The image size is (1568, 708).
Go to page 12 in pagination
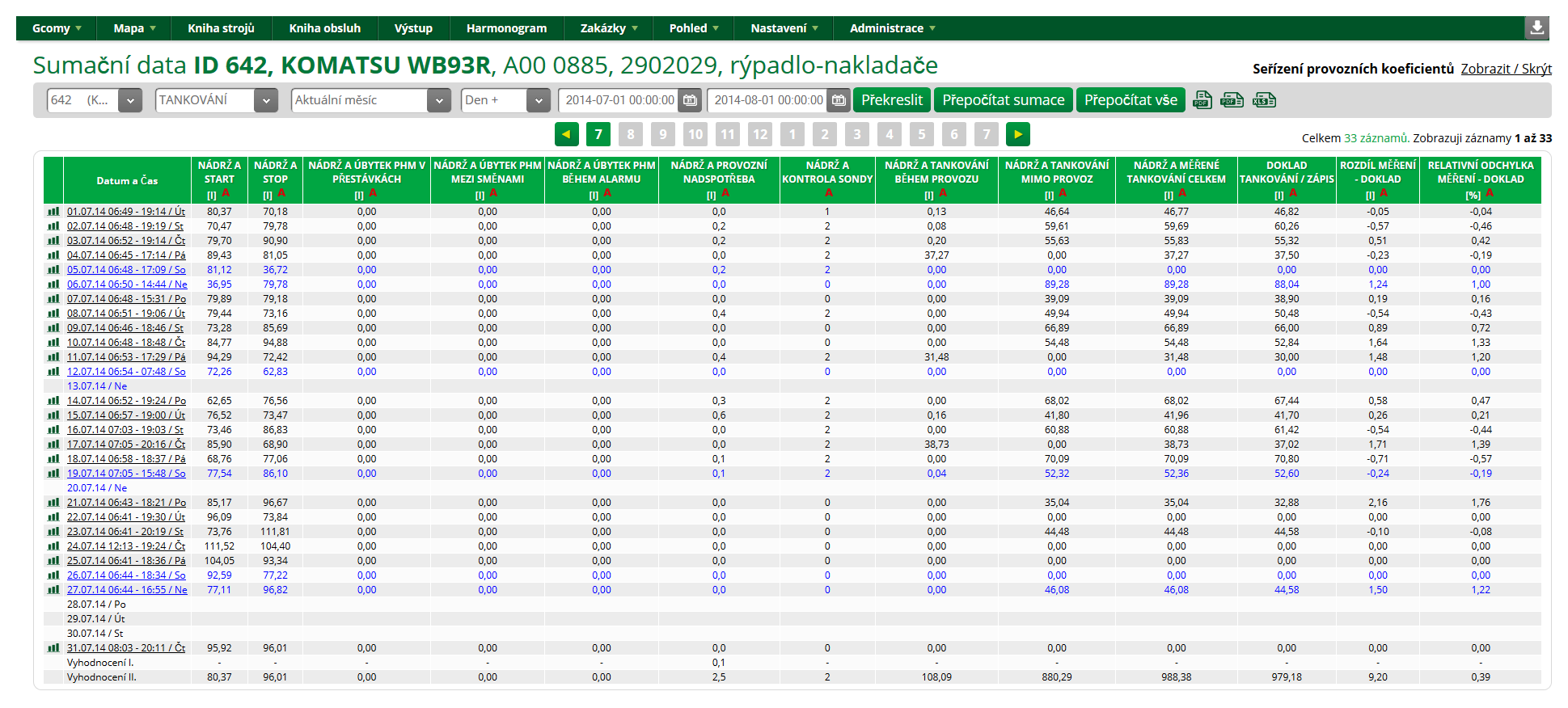pos(760,134)
